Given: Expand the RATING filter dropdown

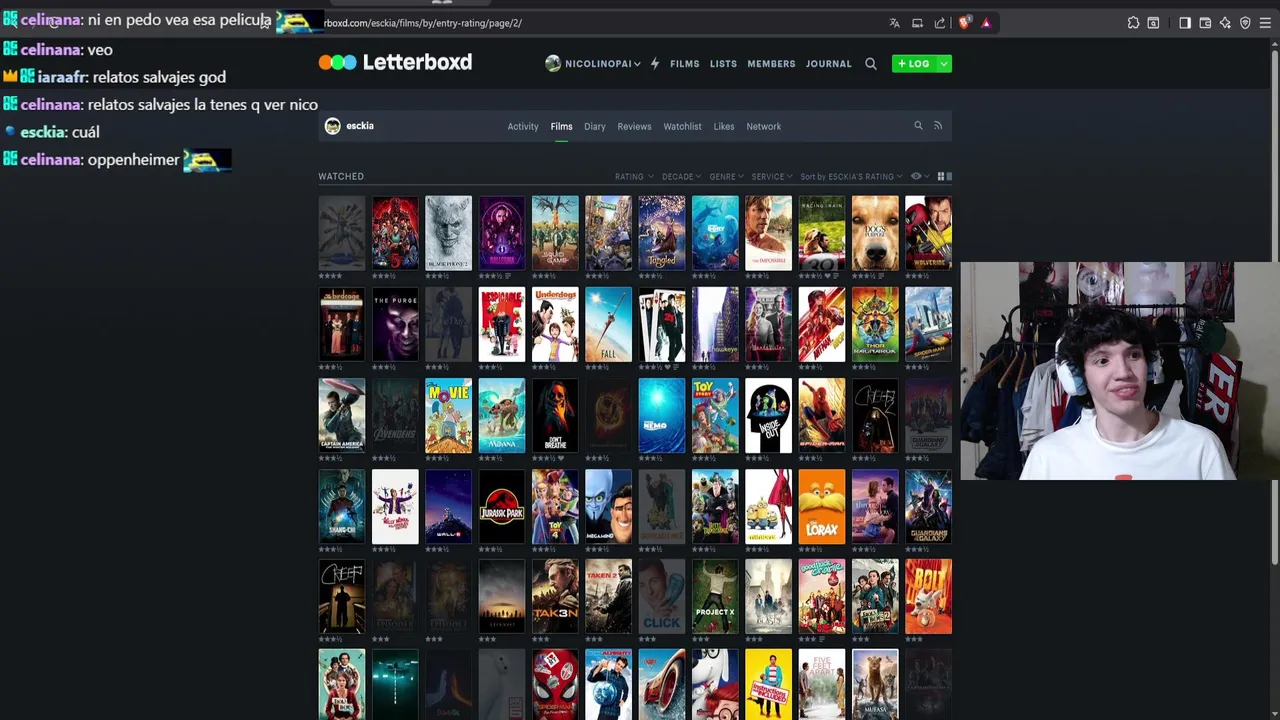Looking at the screenshot, I should click(x=634, y=176).
